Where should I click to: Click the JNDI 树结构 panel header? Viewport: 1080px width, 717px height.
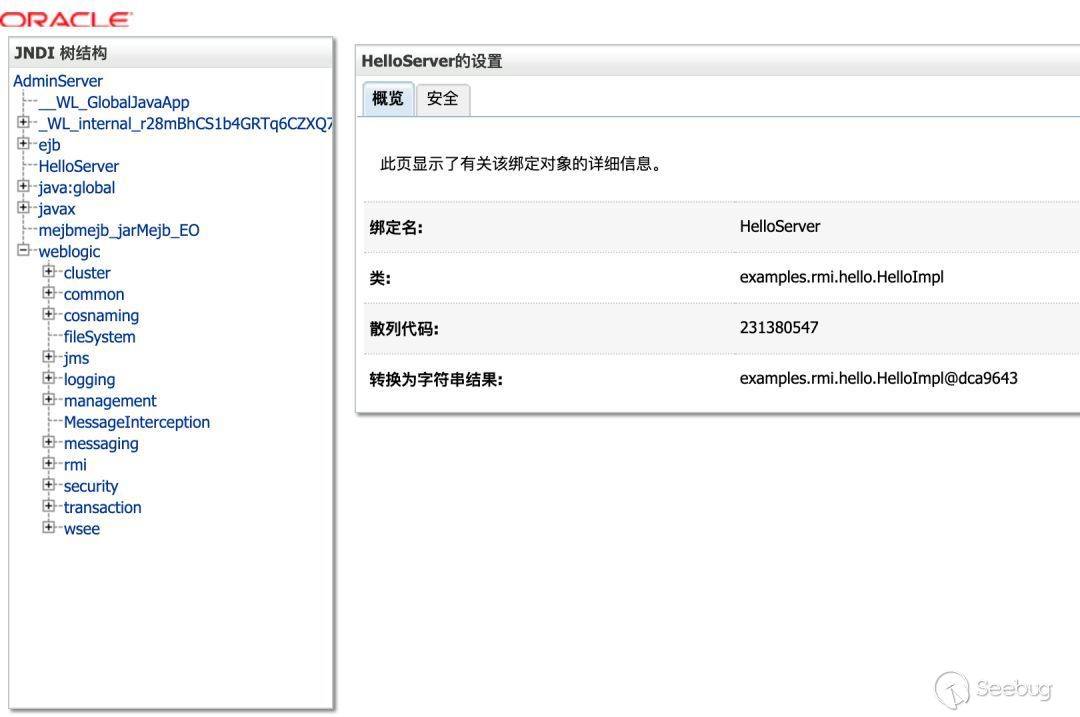171,53
